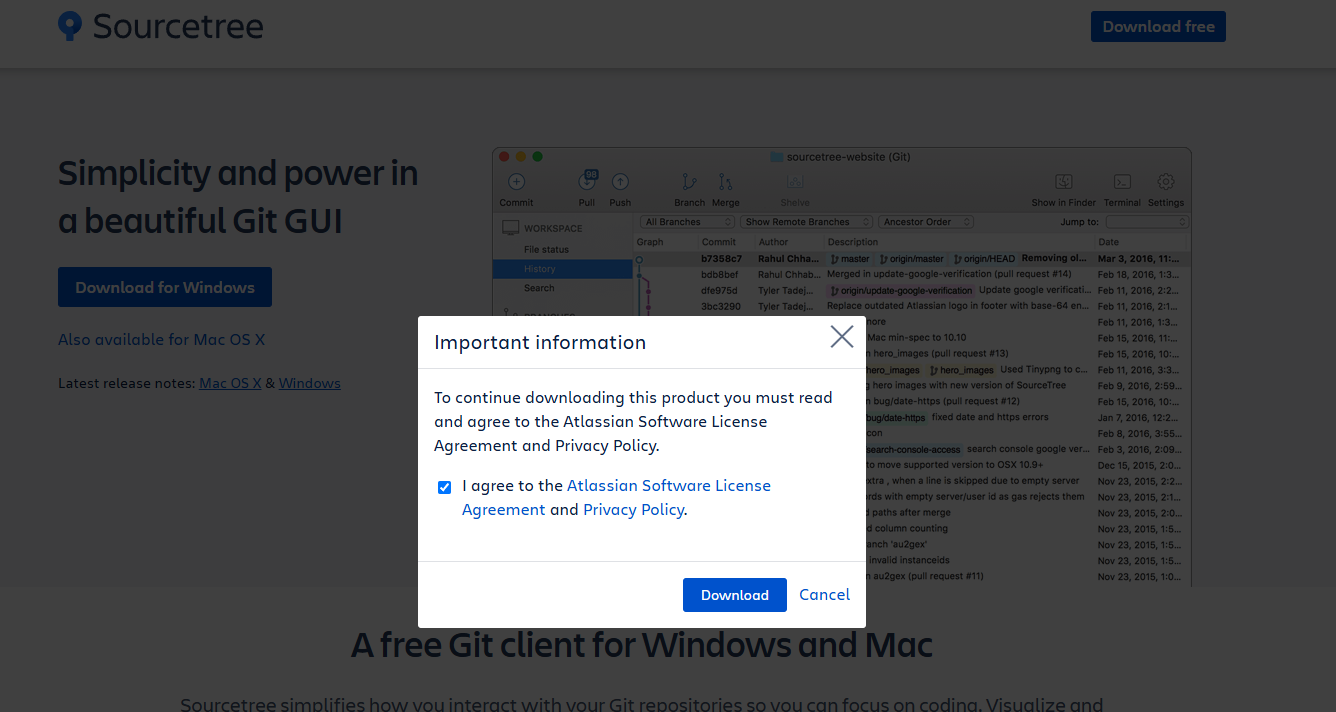Click heading 'A free Git client for Windows and Mac'
Image resolution: width=1336 pixels, height=712 pixels.
point(642,645)
